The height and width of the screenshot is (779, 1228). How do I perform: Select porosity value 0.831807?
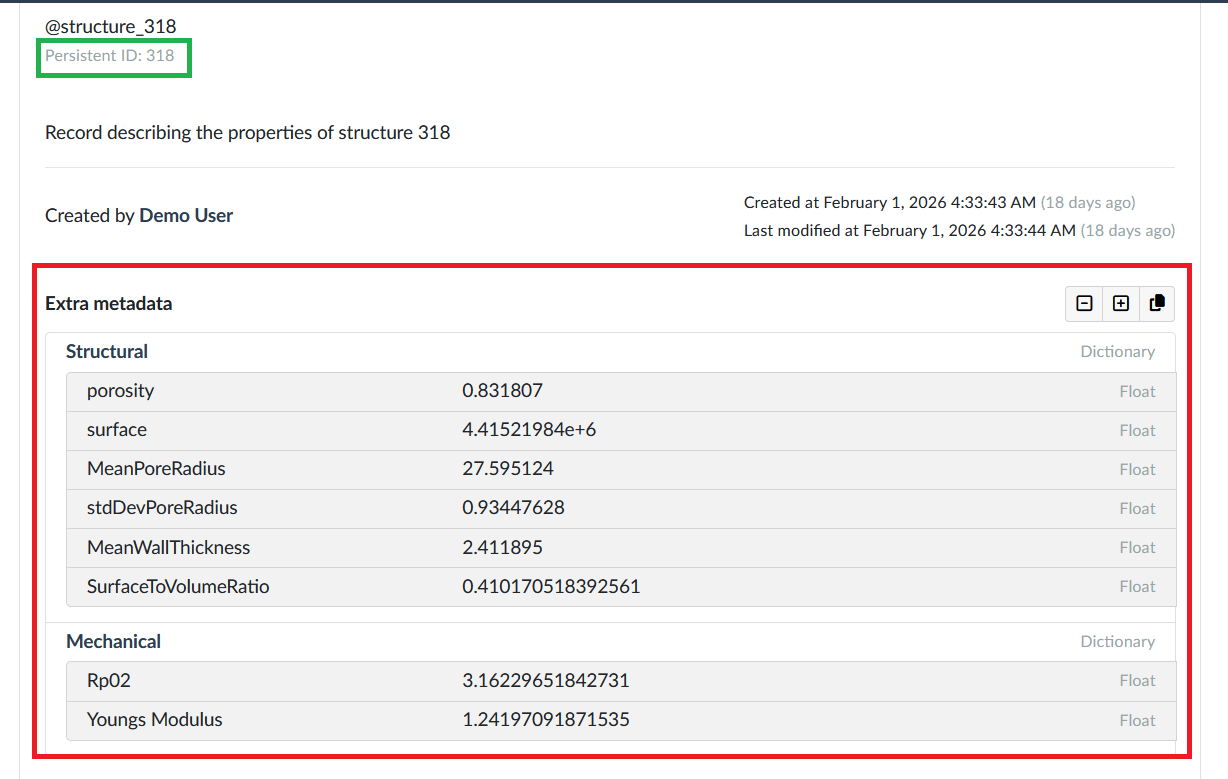(x=502, y=391)
